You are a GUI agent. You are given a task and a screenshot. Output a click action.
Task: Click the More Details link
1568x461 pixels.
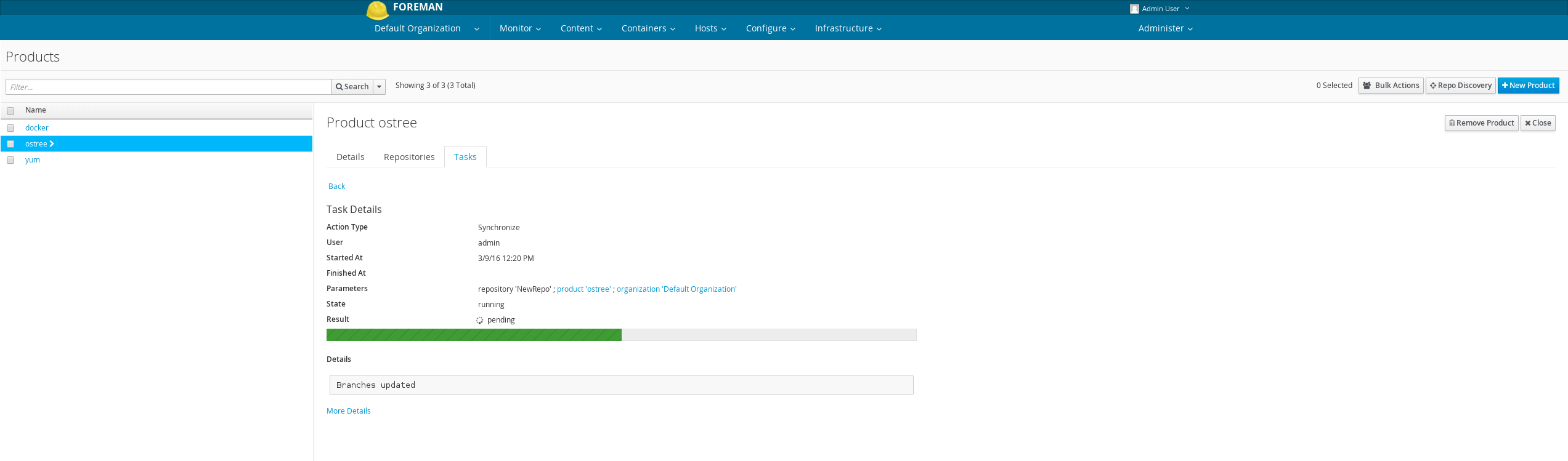click(x=349, y=411)
